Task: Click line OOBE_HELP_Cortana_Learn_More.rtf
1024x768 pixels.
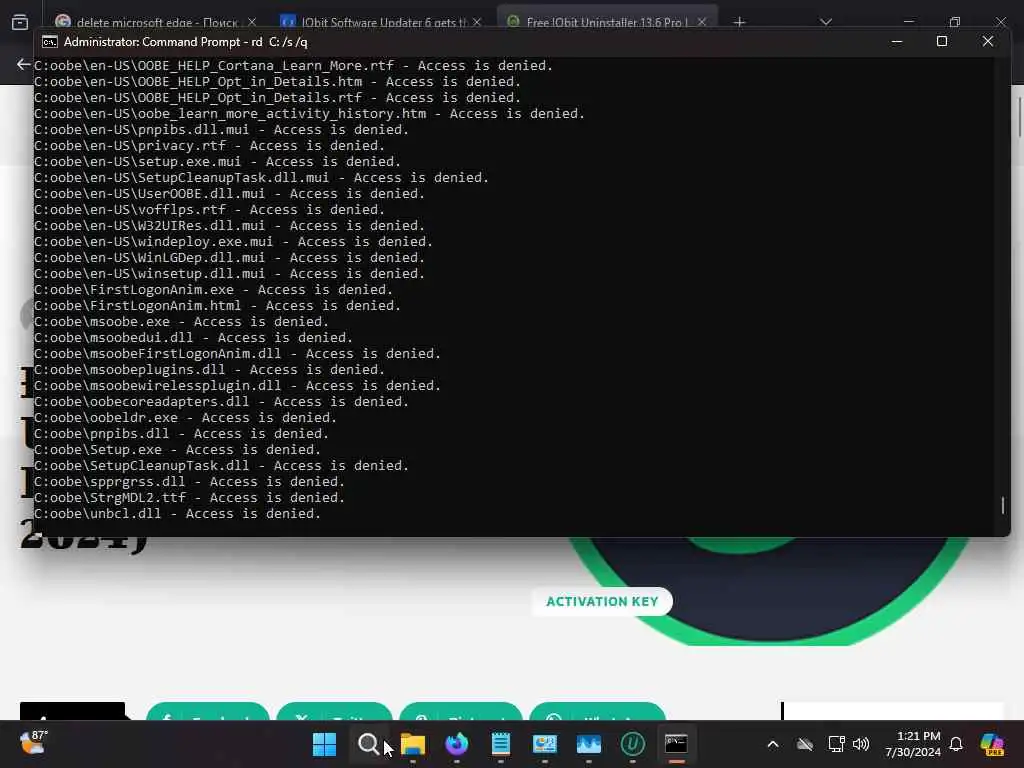Action: 293,66
